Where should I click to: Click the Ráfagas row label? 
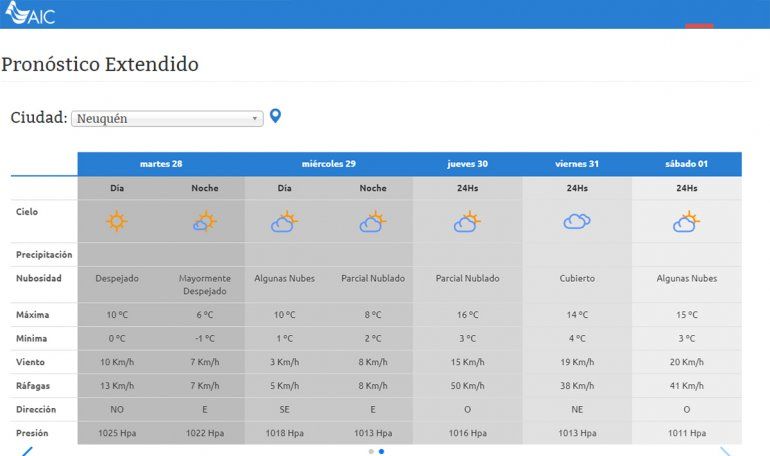pyautogui.click(x=32, y=385)
